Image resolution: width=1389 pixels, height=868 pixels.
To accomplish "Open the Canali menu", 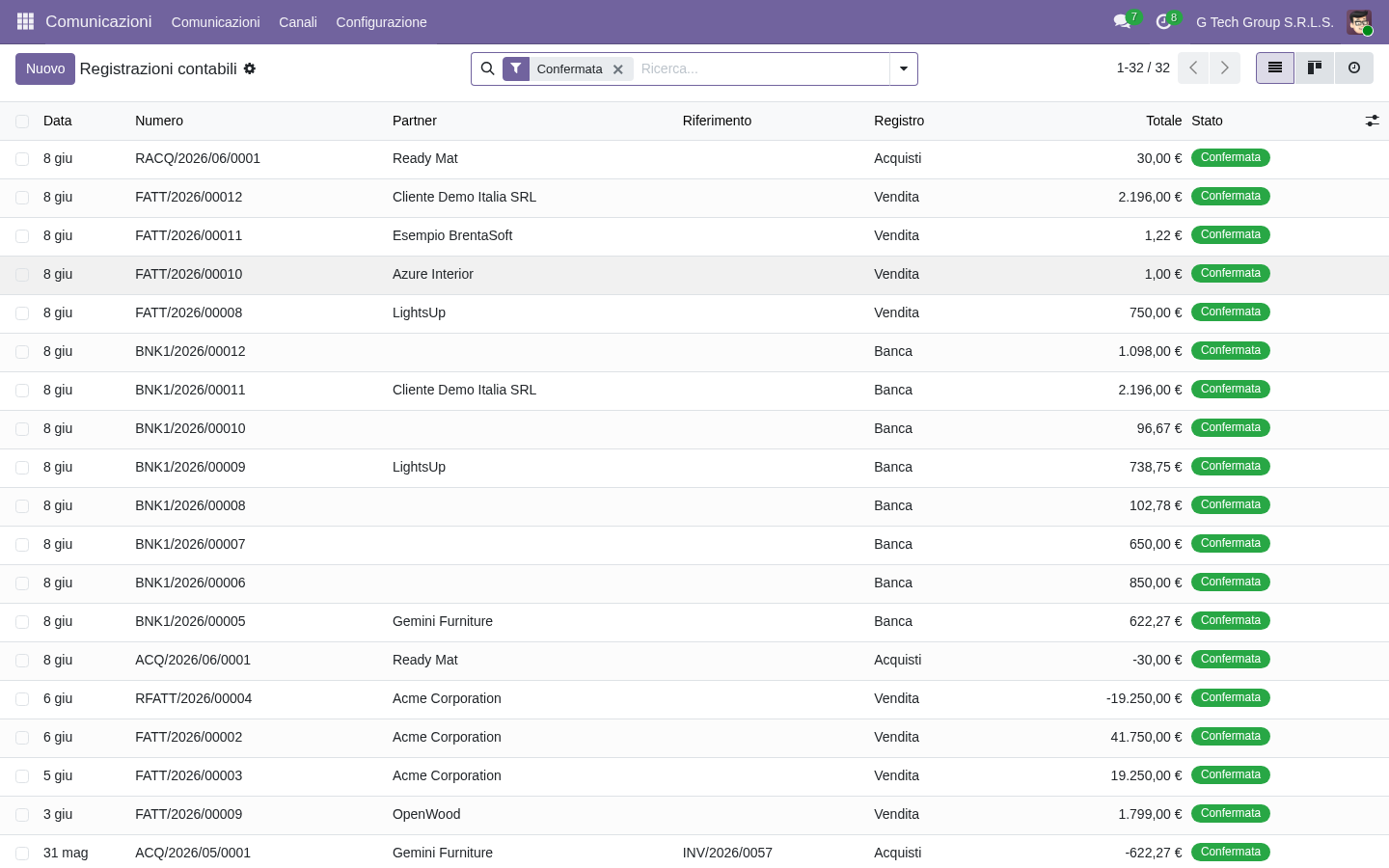I will [x=298, y=22].
